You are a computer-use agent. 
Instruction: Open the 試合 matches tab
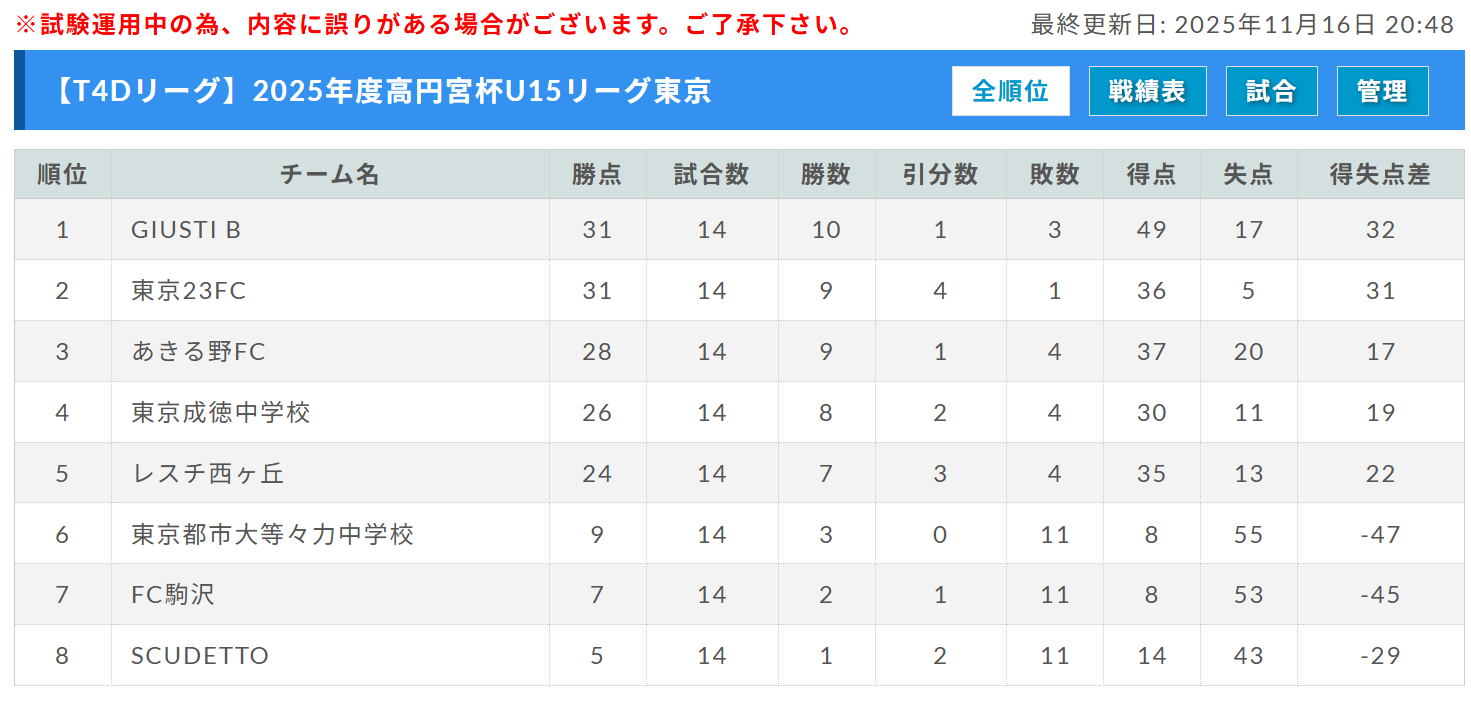[x=1271, y=92]
